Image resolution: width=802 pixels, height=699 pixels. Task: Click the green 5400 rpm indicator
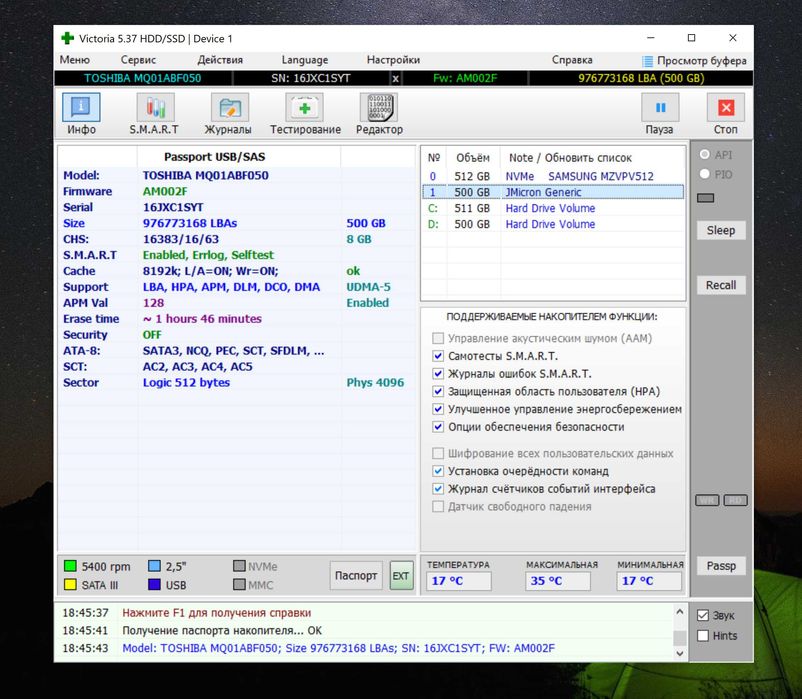tap(70, 566)
